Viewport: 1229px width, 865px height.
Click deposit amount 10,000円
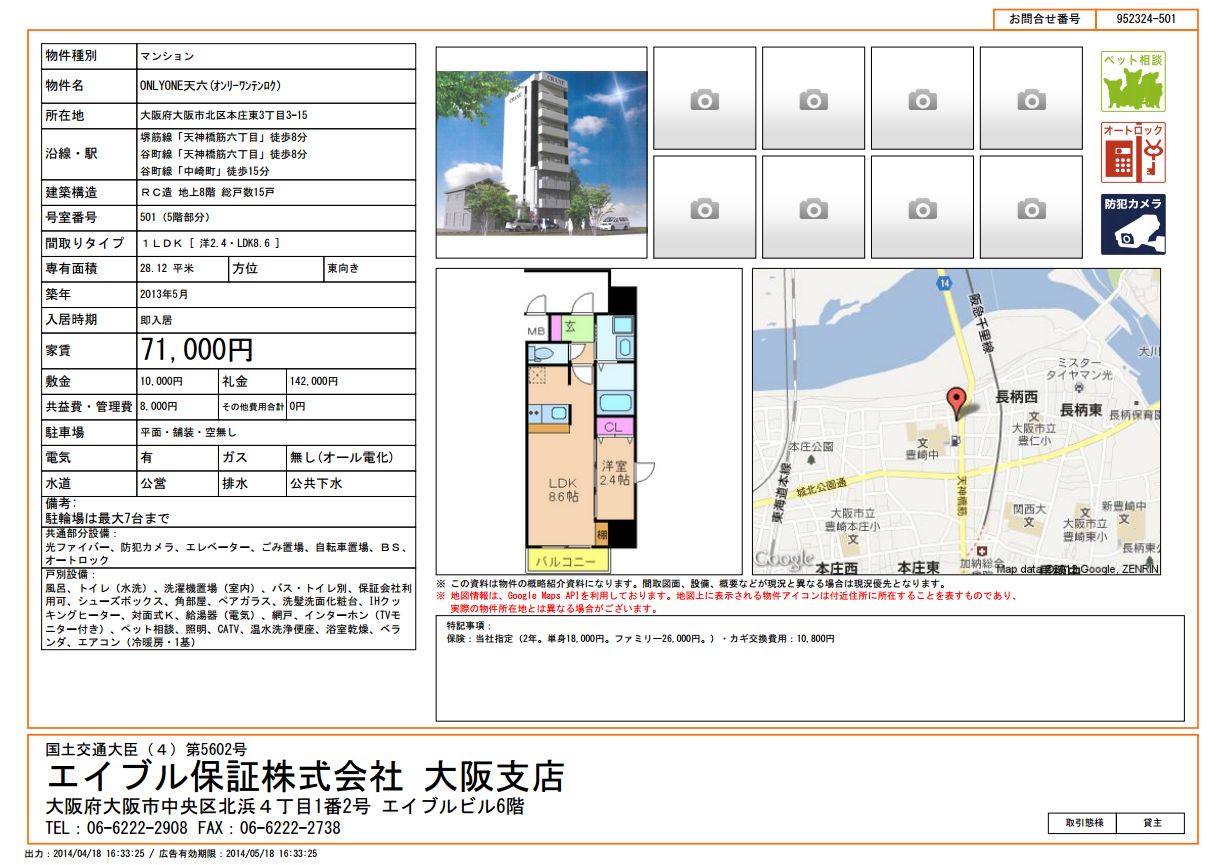coord(161,382)
